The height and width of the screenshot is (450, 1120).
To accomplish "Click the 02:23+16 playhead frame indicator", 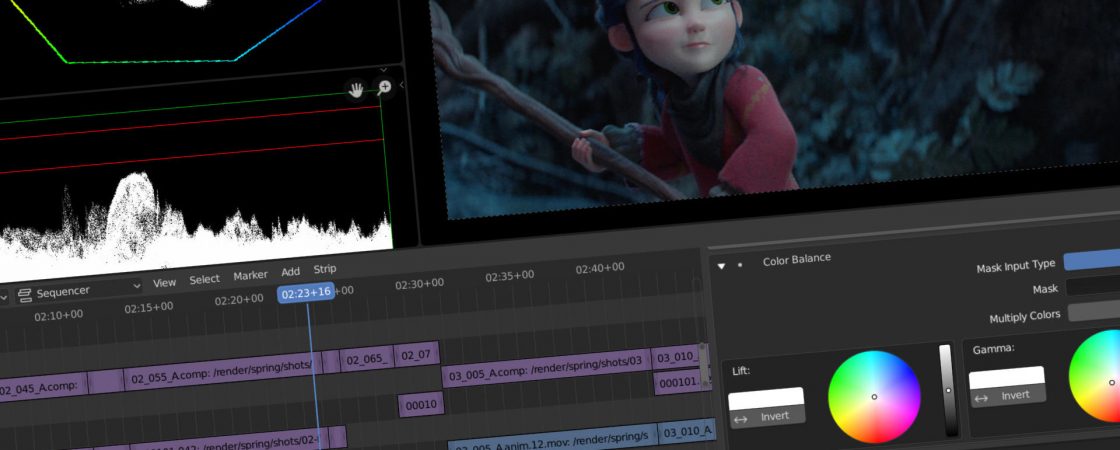I will [x=306, y=292].
